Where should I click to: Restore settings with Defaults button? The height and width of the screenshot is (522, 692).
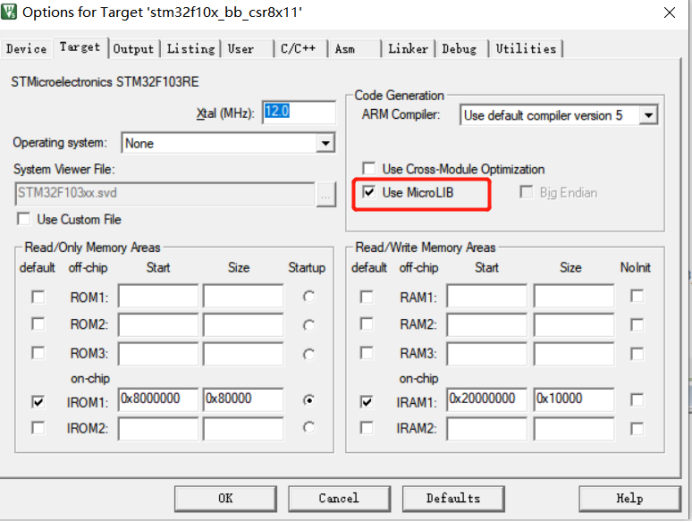453,499
